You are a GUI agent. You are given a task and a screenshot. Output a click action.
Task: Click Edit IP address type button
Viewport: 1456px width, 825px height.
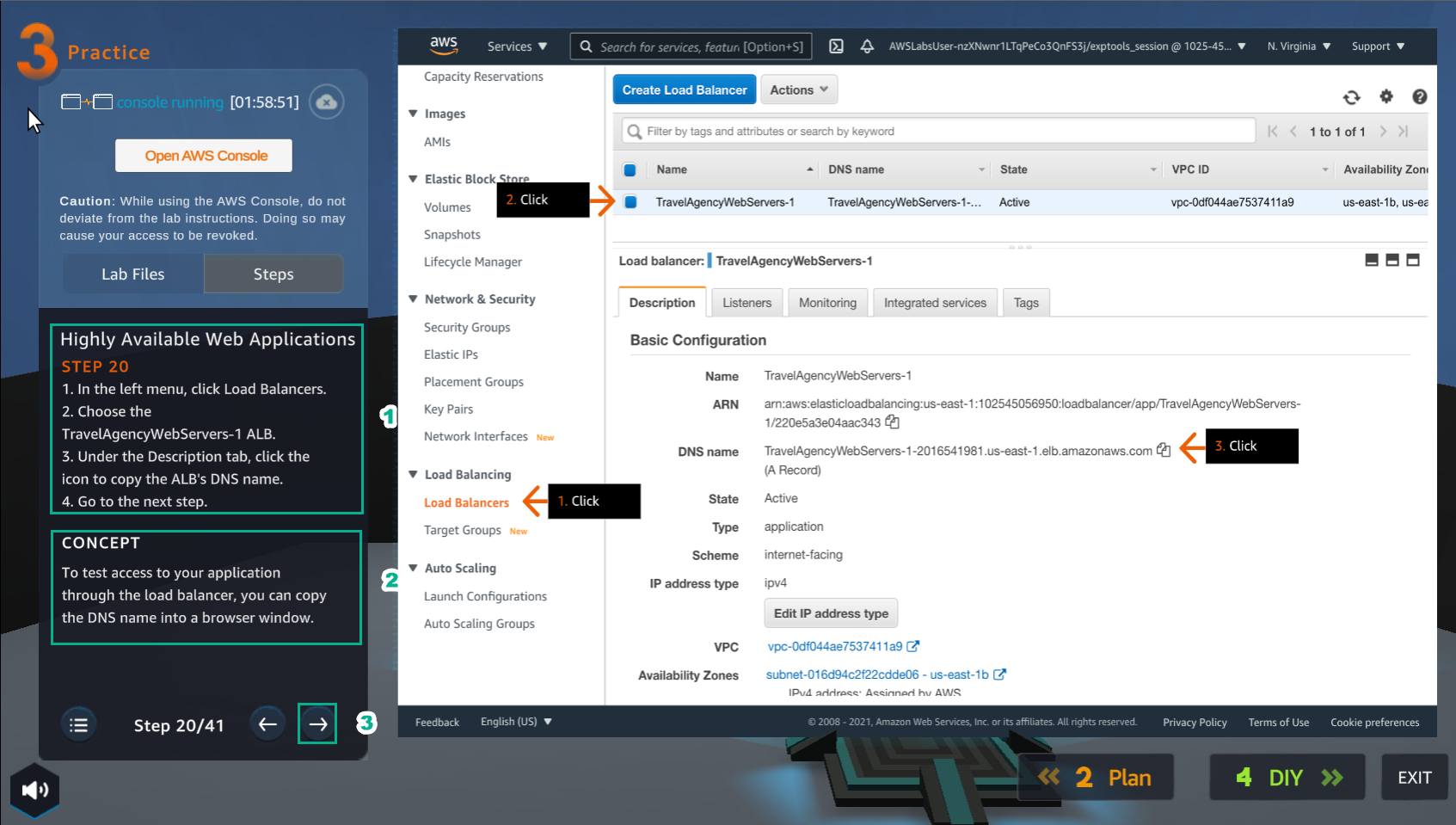[831, 613]
